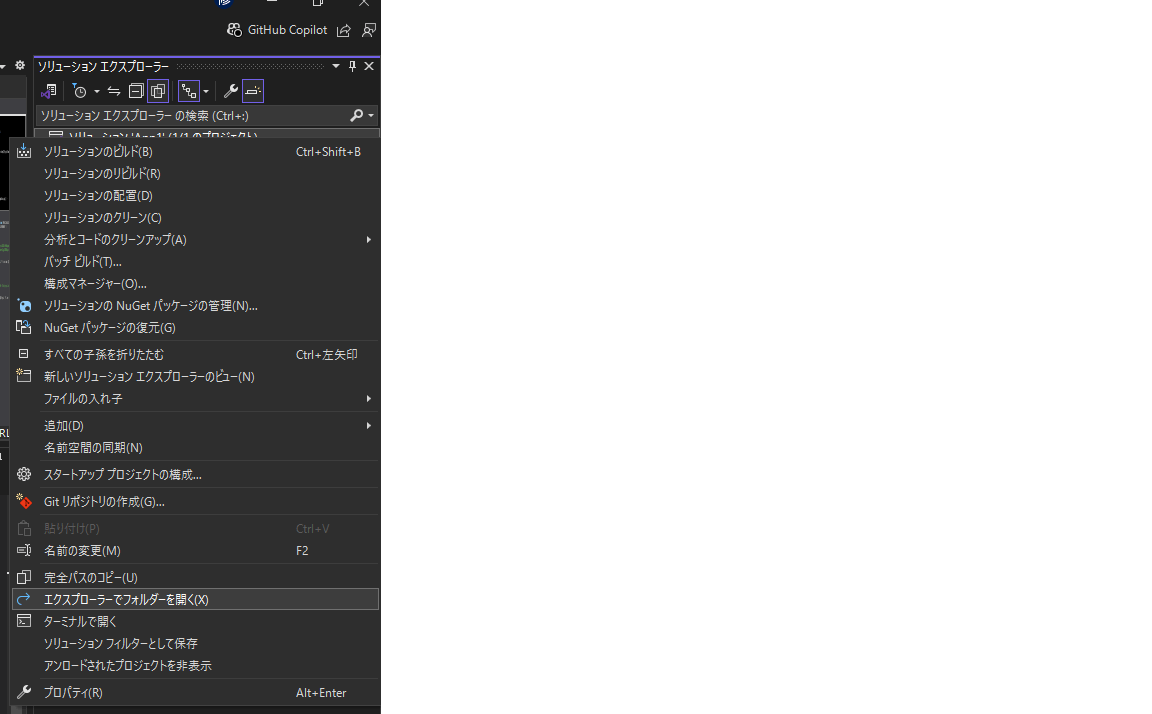Click the rename icon beside 名前の変更
Image resolution: width=1152 pixels, height=714 pixels.
pos(24,550)
